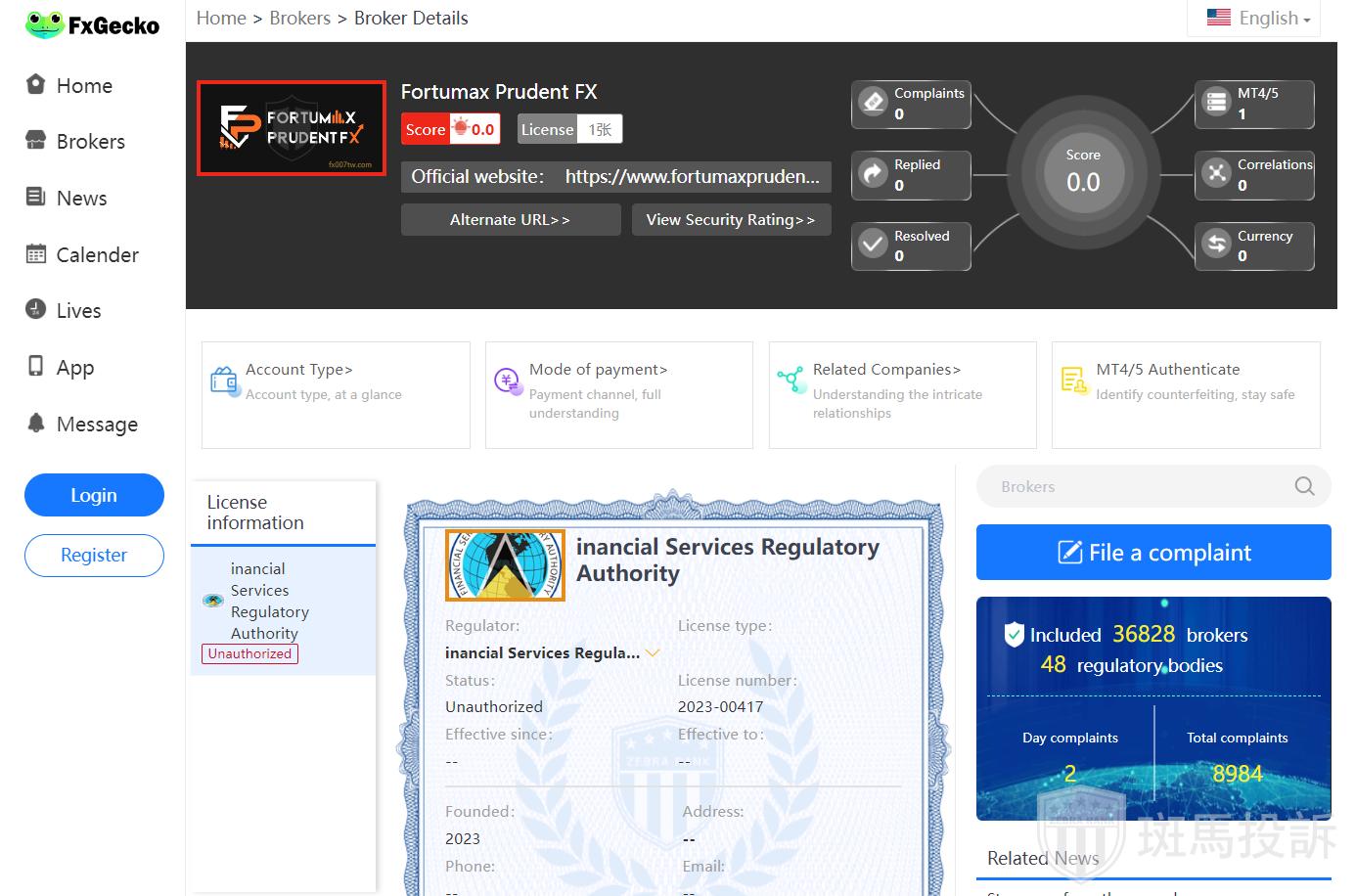Open the official website URL link
The width and height of the screenshot is (1355, 896).
[692, 177]
